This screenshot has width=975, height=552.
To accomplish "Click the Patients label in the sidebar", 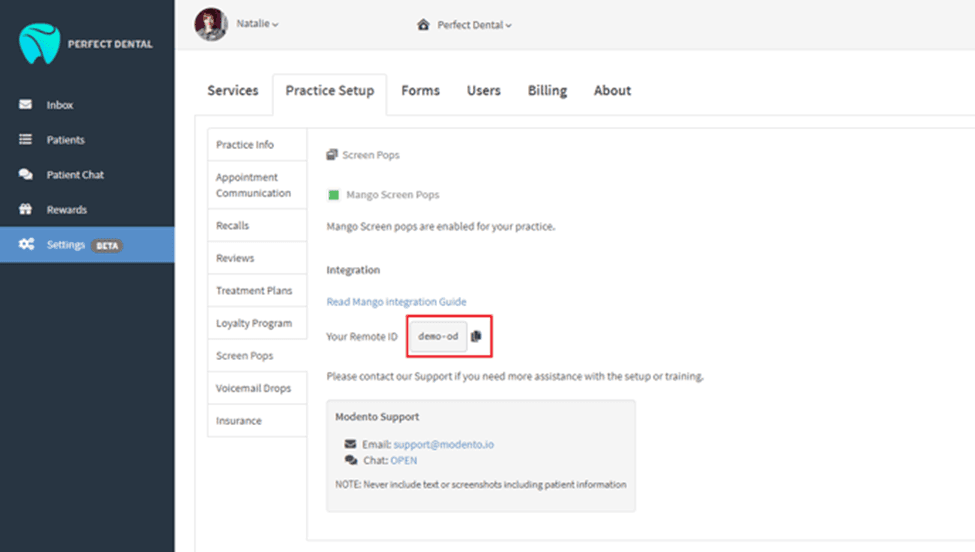I will [65, 140].
